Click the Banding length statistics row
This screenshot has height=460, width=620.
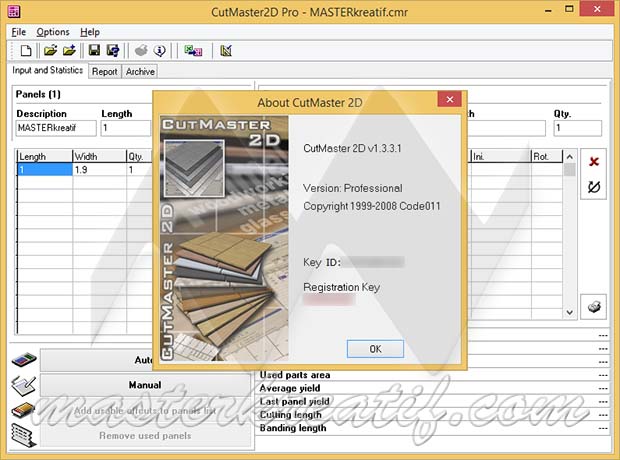[x=433, y=428]
